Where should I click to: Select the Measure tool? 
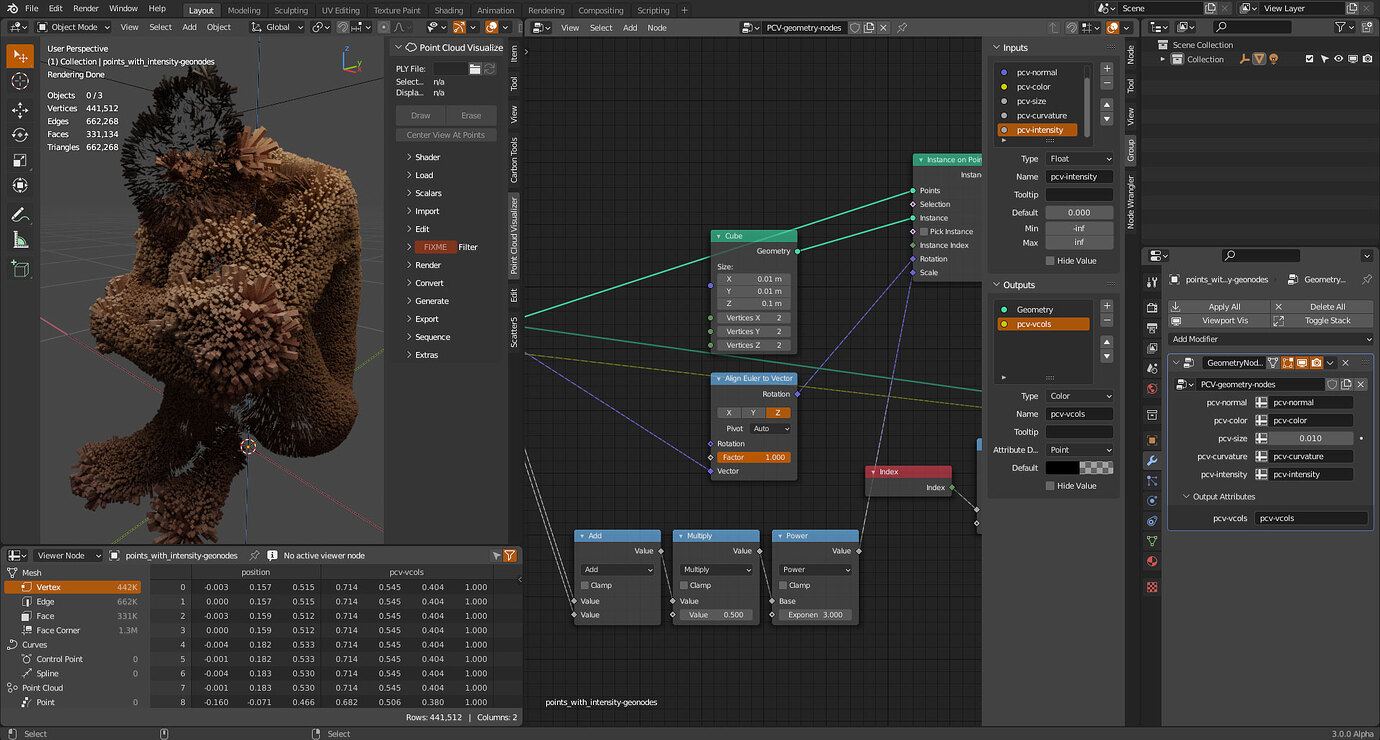coord(20,240)
